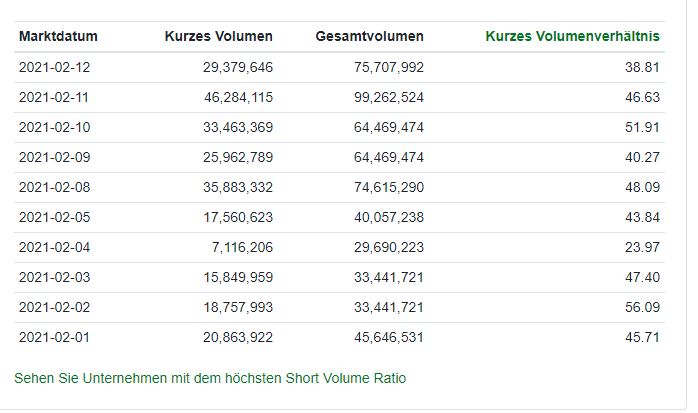Click the 2021-02-05 date cell
Screen dimensions: 698x413
[54, 217]
